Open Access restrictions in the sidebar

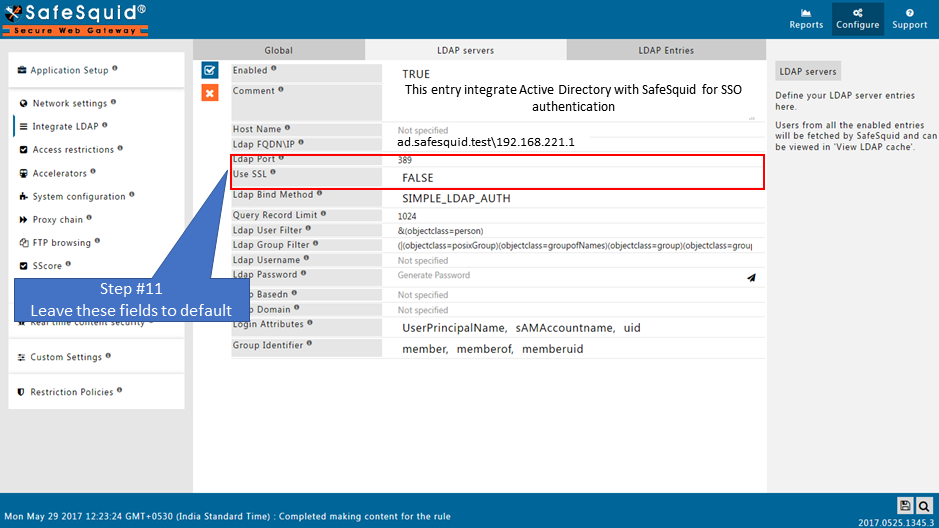(73, 150)
